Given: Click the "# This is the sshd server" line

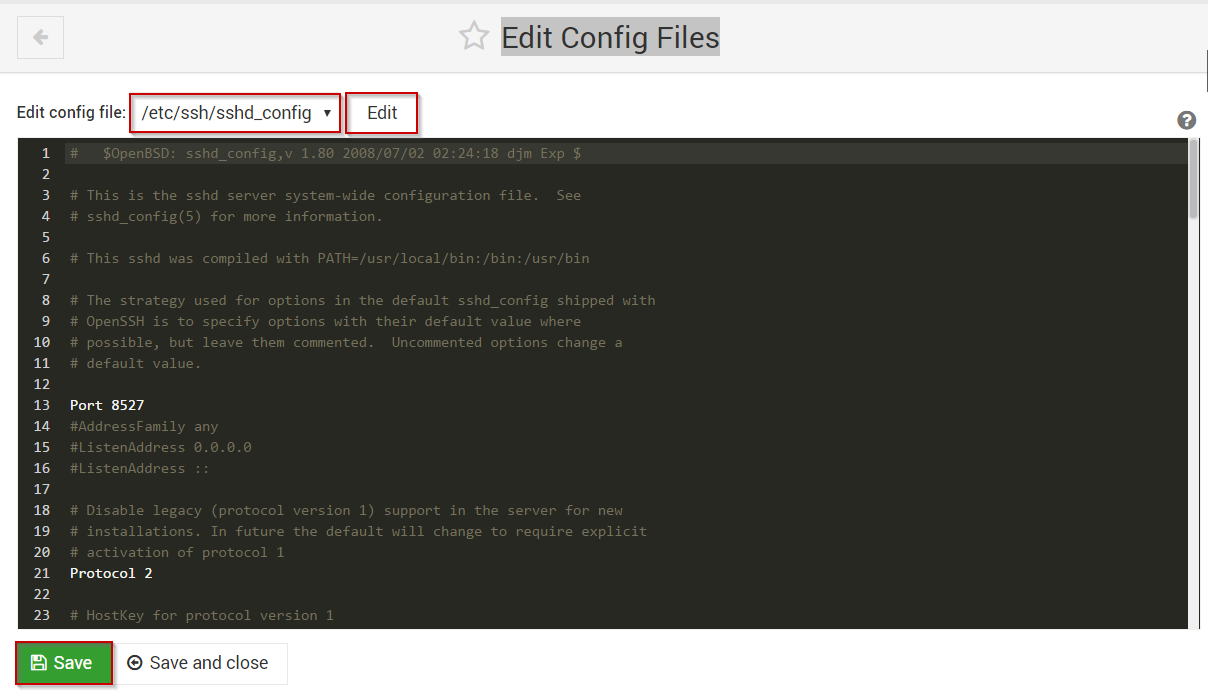Looking at the screenshot, I should point(325,195).
